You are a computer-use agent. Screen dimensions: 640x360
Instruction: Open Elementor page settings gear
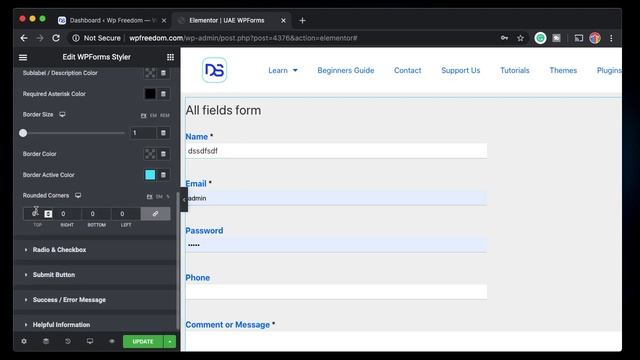pyautogui.click(x=24, y=341)
